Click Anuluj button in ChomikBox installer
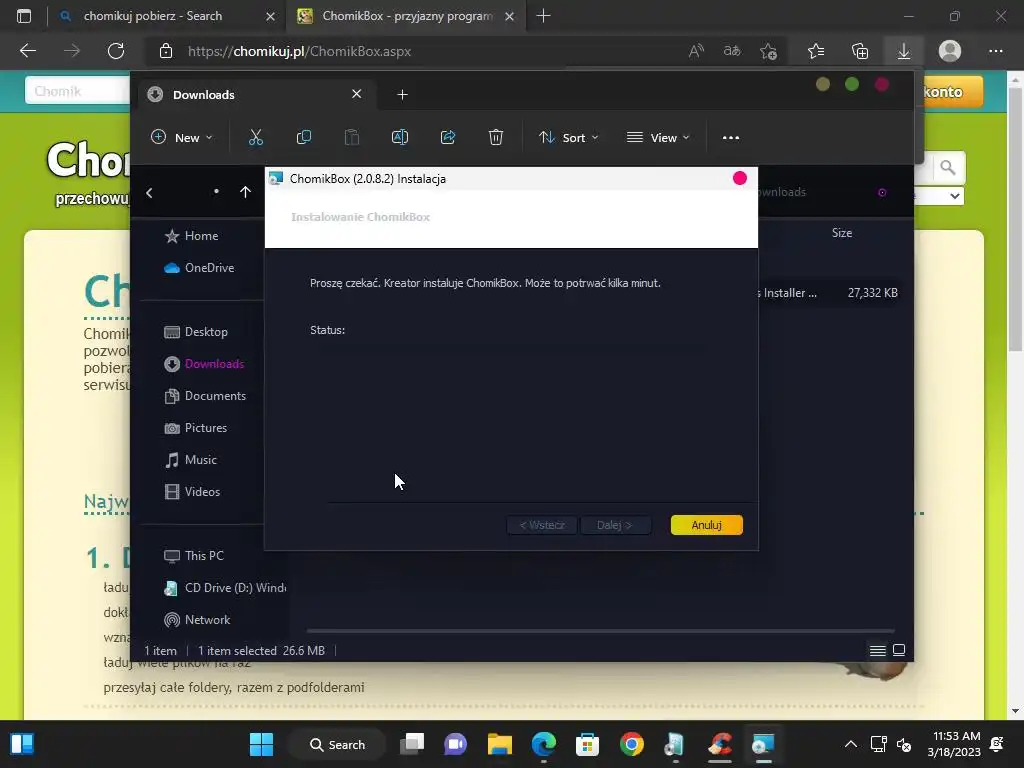 (707, 525)
